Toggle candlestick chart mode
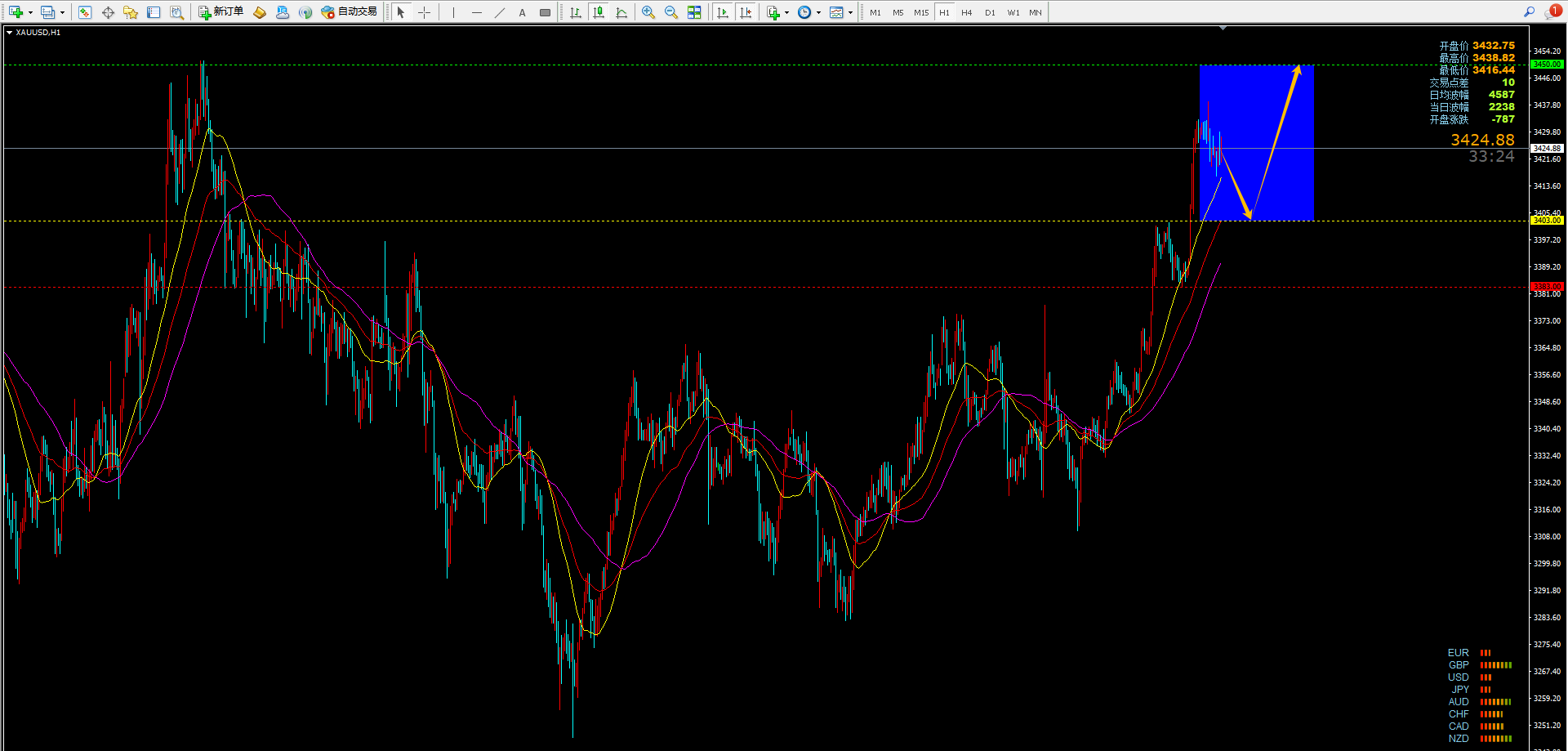The width and height of the screenshot is (1568, 751). pos(599,12)
